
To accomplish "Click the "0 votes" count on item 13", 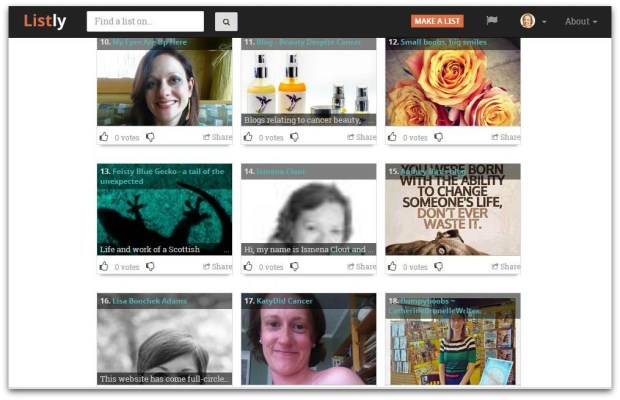I will point(127,267).
